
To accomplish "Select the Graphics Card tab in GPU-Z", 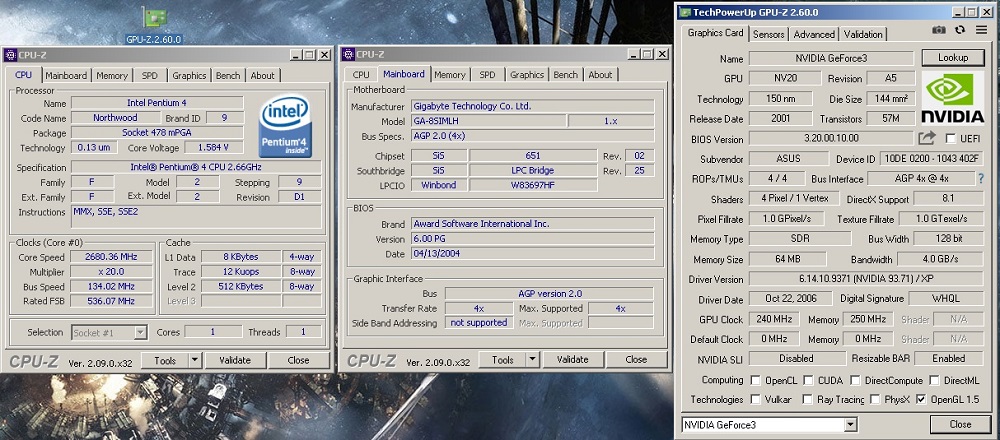I will [715, 33].
